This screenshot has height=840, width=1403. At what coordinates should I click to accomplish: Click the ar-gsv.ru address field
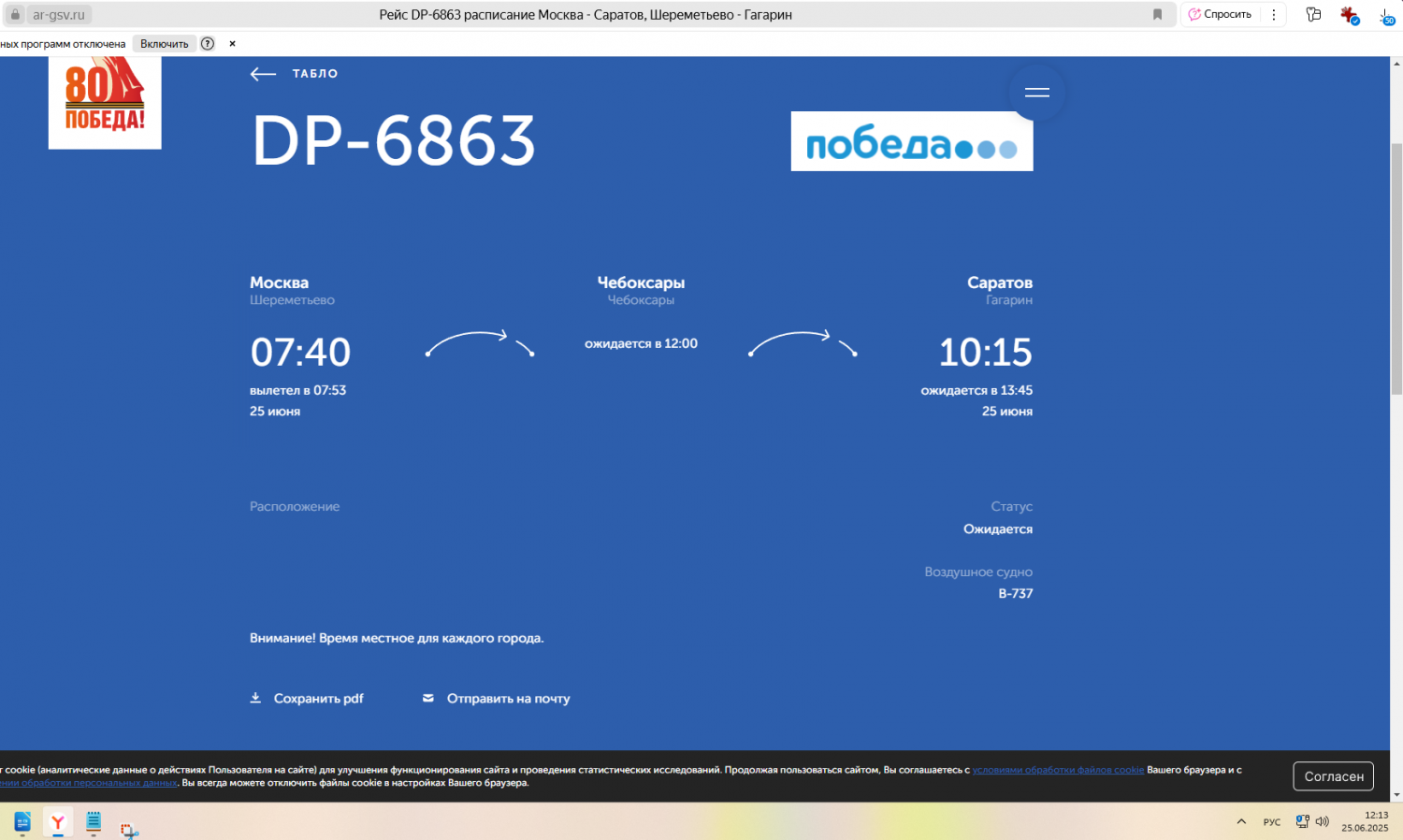tap(58, 14)
